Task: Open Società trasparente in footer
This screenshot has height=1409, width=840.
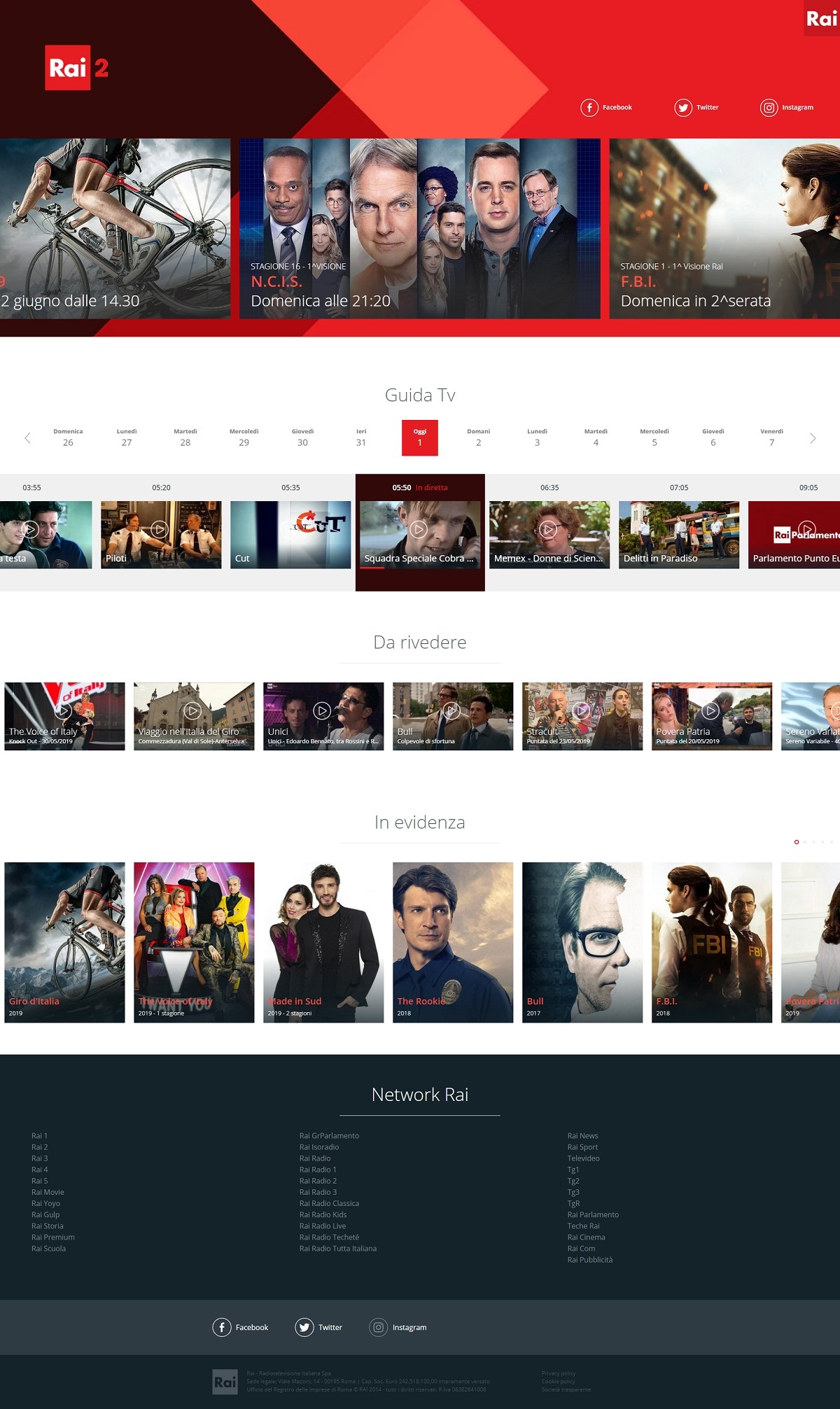Action: pyautogui.click(x=566, y=1389)
